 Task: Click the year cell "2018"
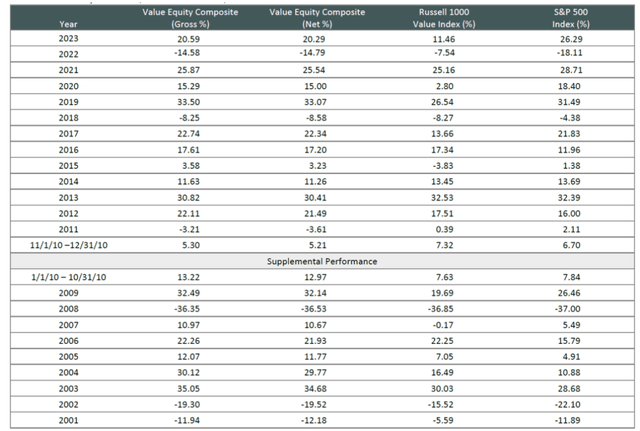pos(68,118)
